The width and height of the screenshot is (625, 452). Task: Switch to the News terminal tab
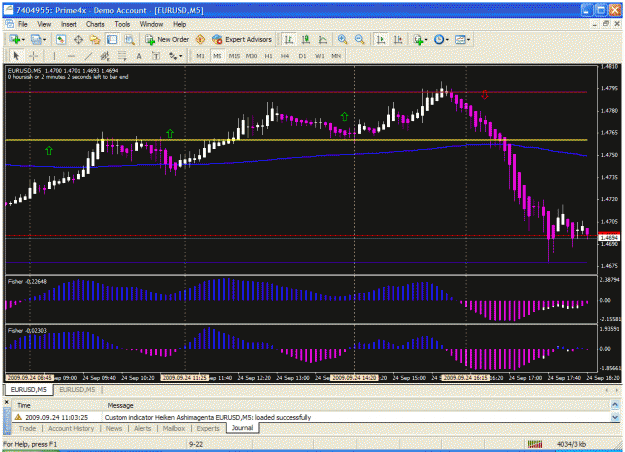pyautogui.click(x=114, y=428)
